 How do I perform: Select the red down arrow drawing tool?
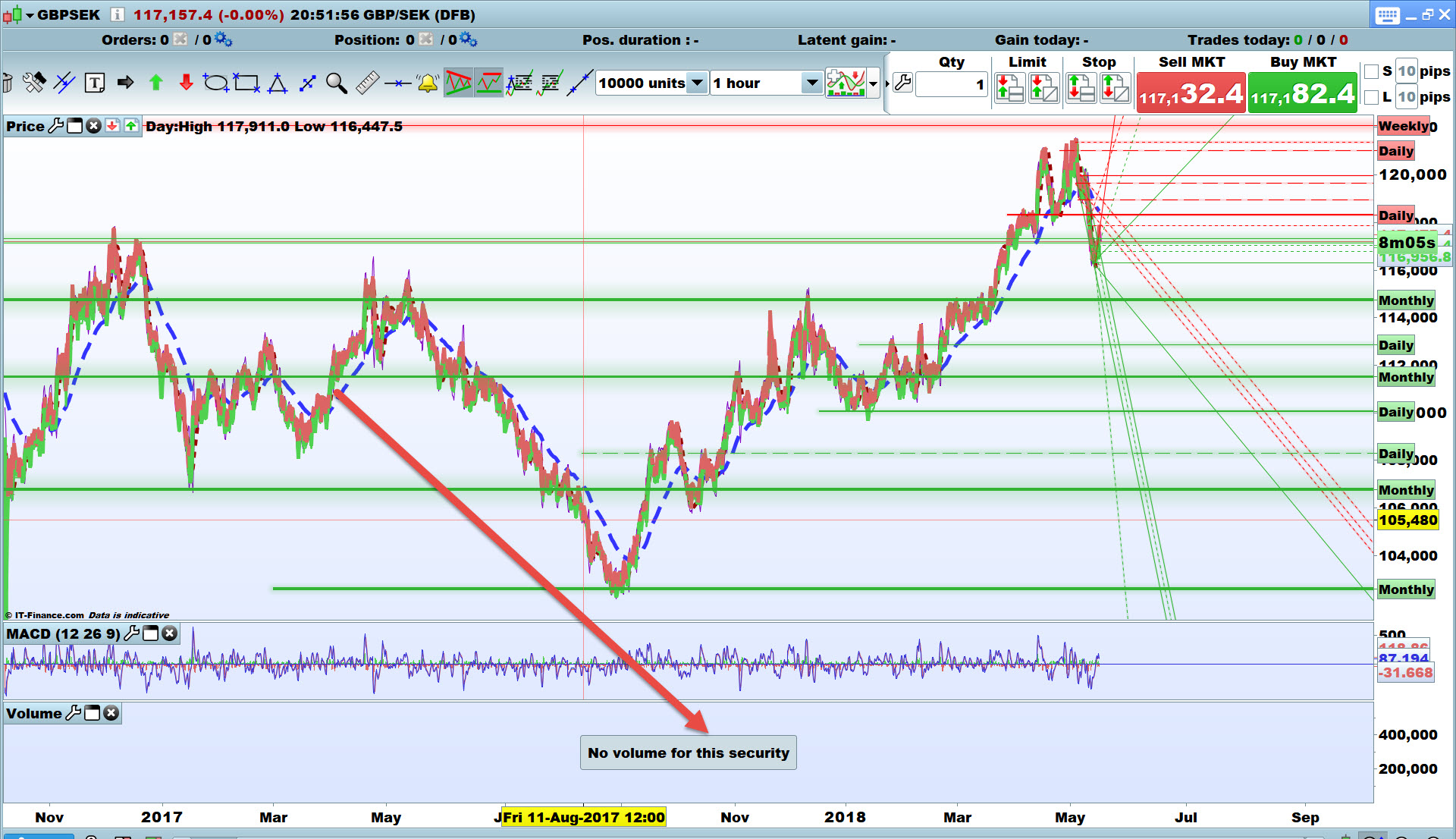(186, 83)
